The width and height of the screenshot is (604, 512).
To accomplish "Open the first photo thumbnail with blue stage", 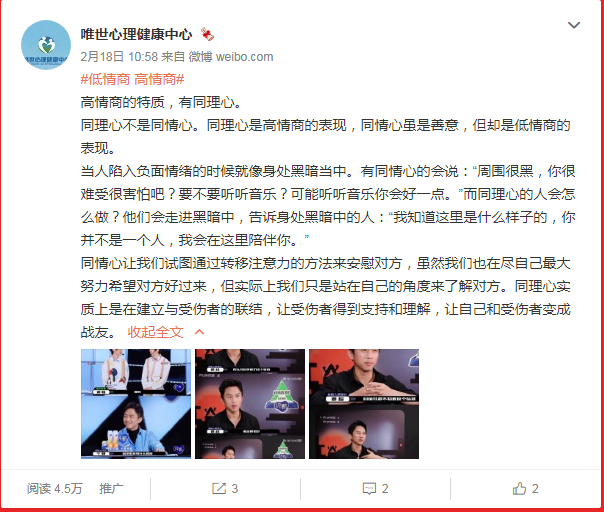I will [136, 404].
